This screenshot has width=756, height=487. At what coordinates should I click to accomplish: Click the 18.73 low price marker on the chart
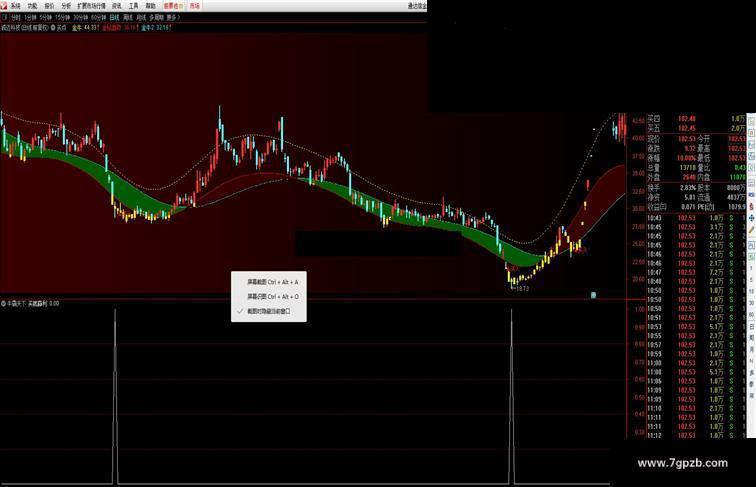(x=522, y=289)
